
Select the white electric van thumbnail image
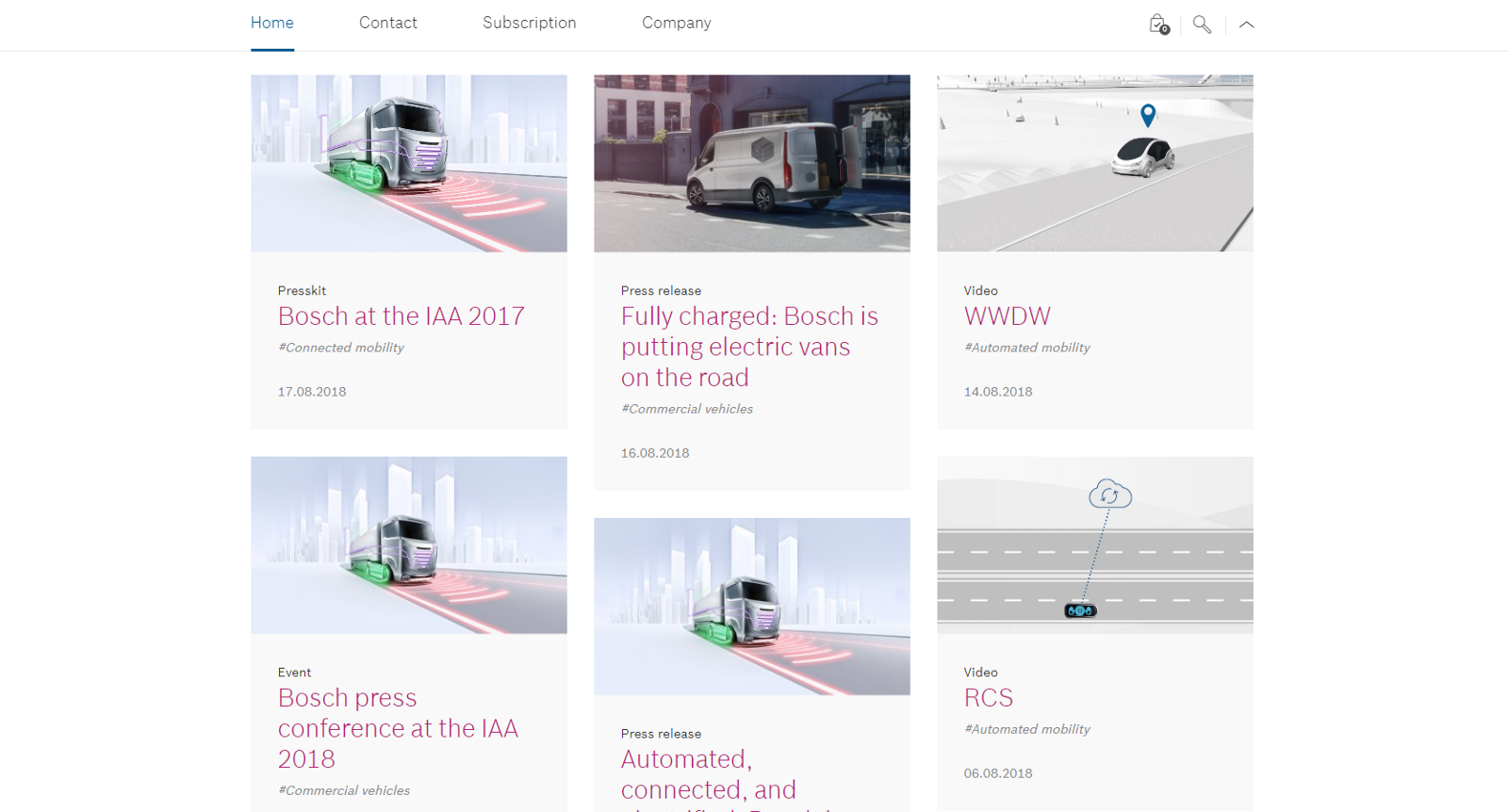tap(752, 164)
